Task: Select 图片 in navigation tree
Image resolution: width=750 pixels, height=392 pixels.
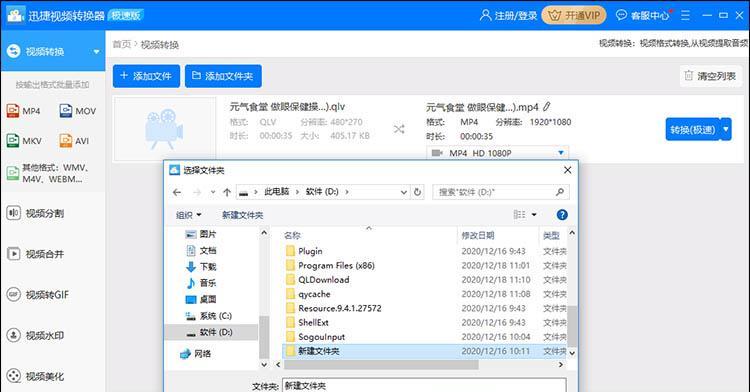Action: pos(201,234)
